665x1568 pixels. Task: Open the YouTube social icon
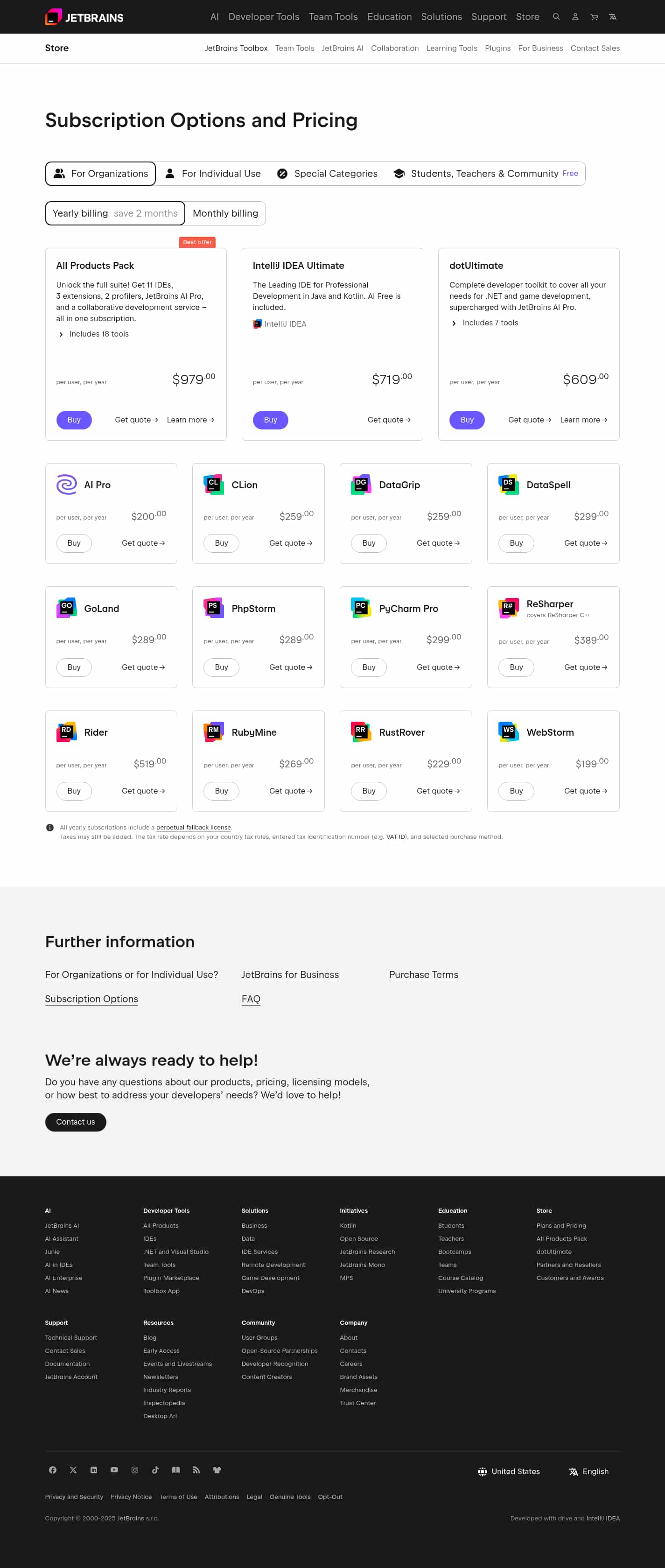point(114,1470)
